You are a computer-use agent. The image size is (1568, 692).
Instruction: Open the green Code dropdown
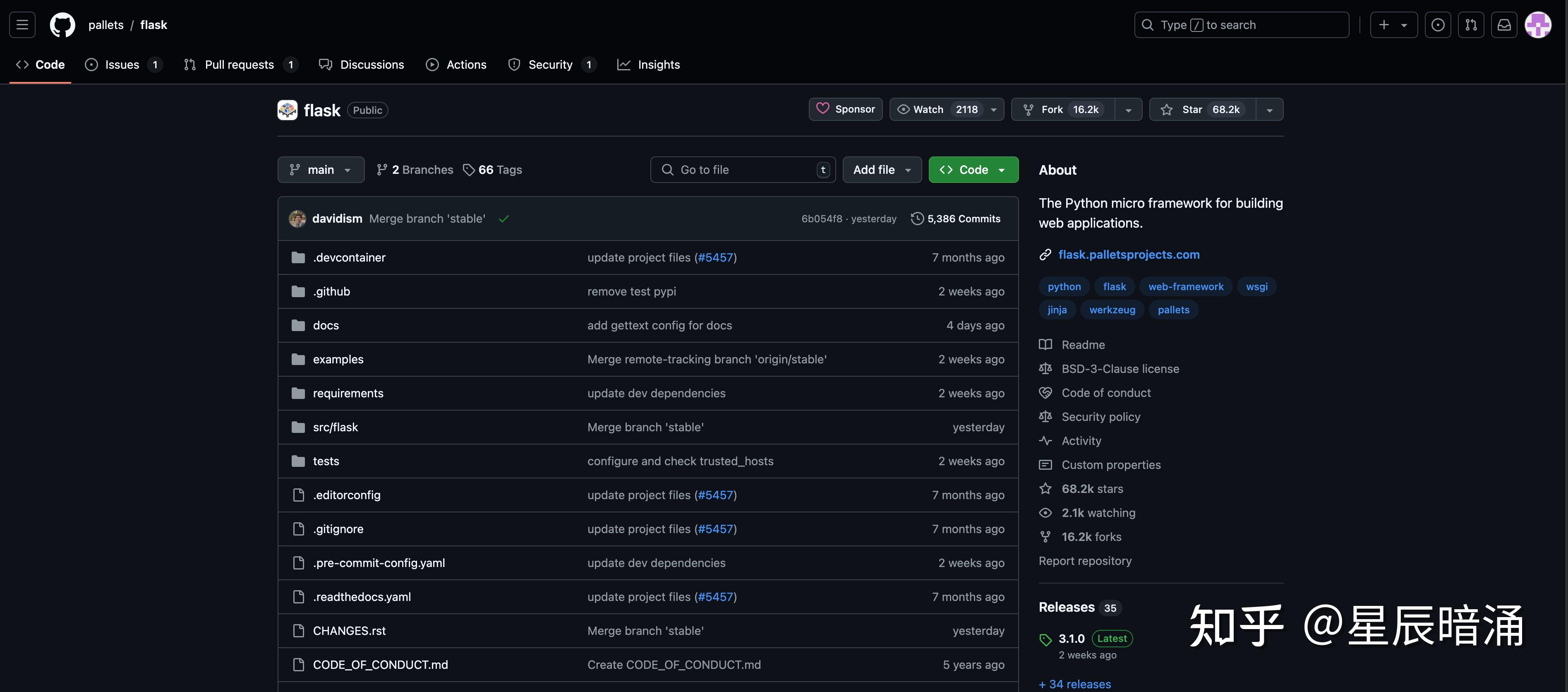(x=973, y=170)
